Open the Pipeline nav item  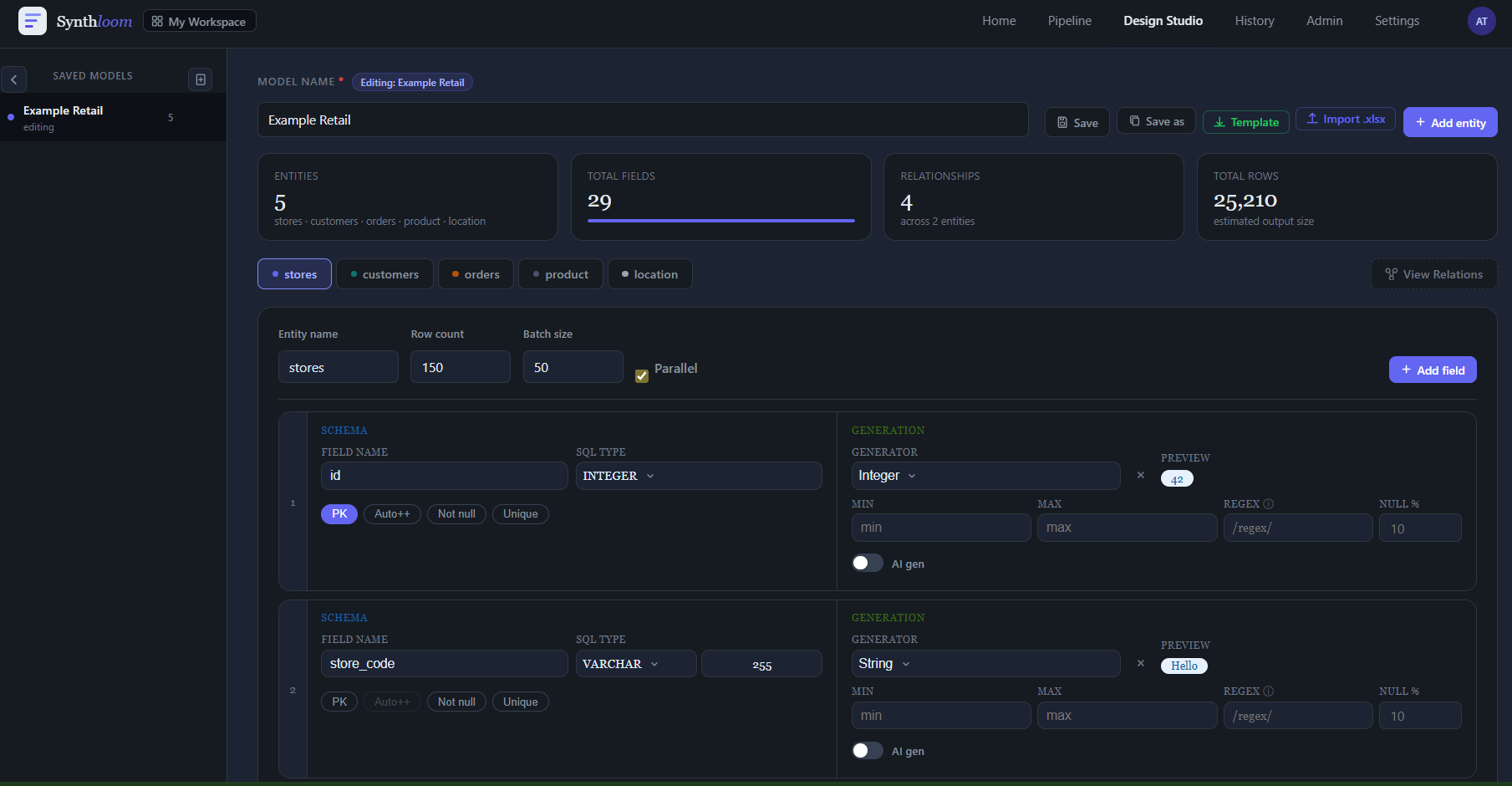1069,21
